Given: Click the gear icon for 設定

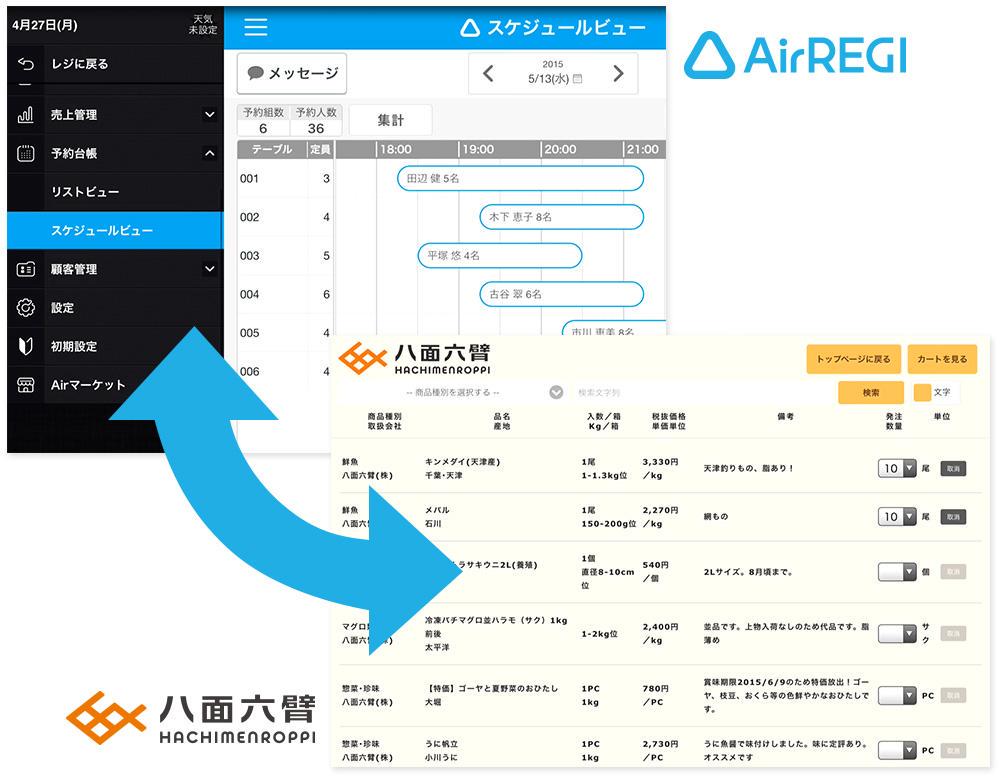Looking at the screenshot, I should (x=26, y=307).
